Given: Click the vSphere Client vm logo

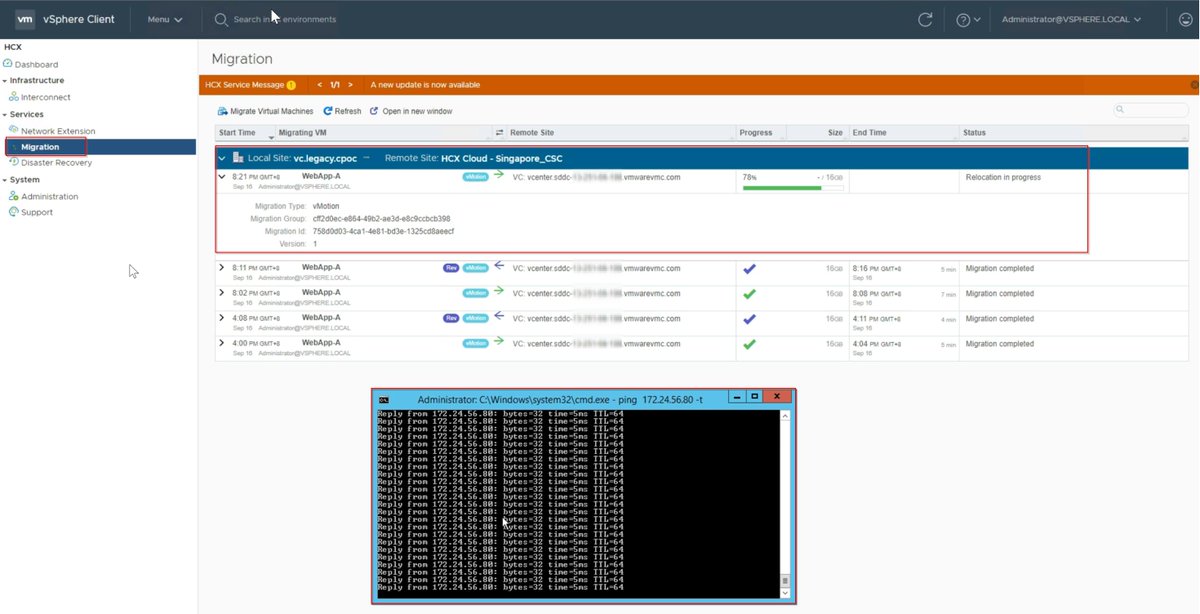Looking at the screenshot, I should pos(25,19).
